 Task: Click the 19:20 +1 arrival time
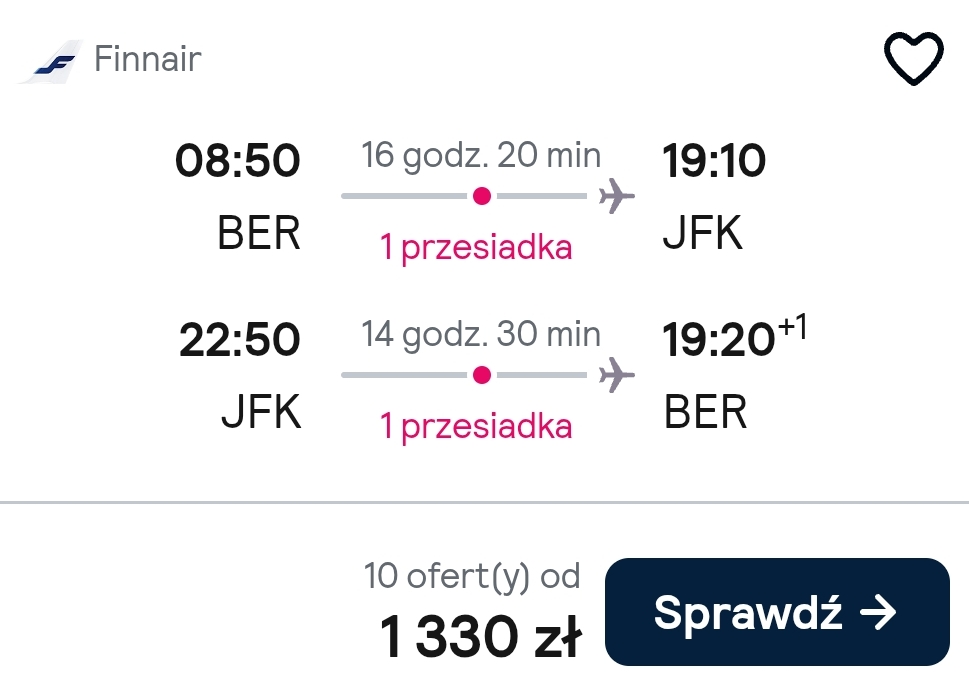click(734, 337)
